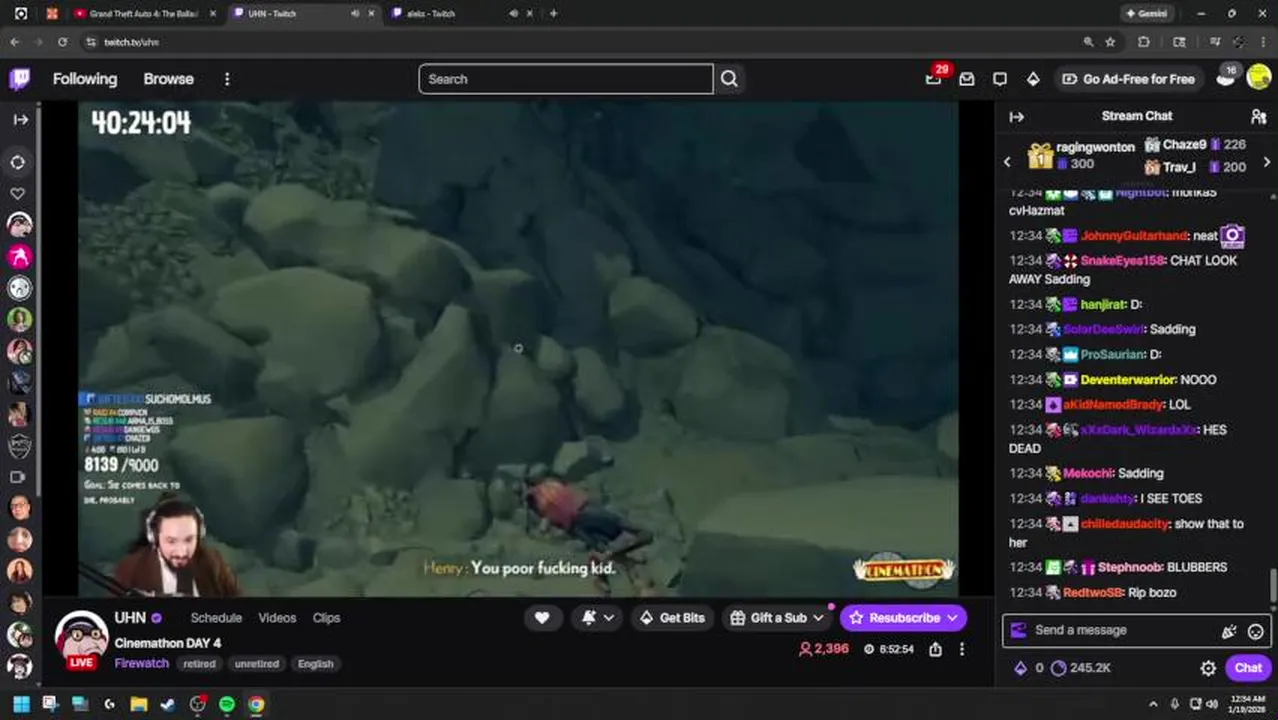Click Send a message chat input

pyautogui.click(x=1118, y=630)
